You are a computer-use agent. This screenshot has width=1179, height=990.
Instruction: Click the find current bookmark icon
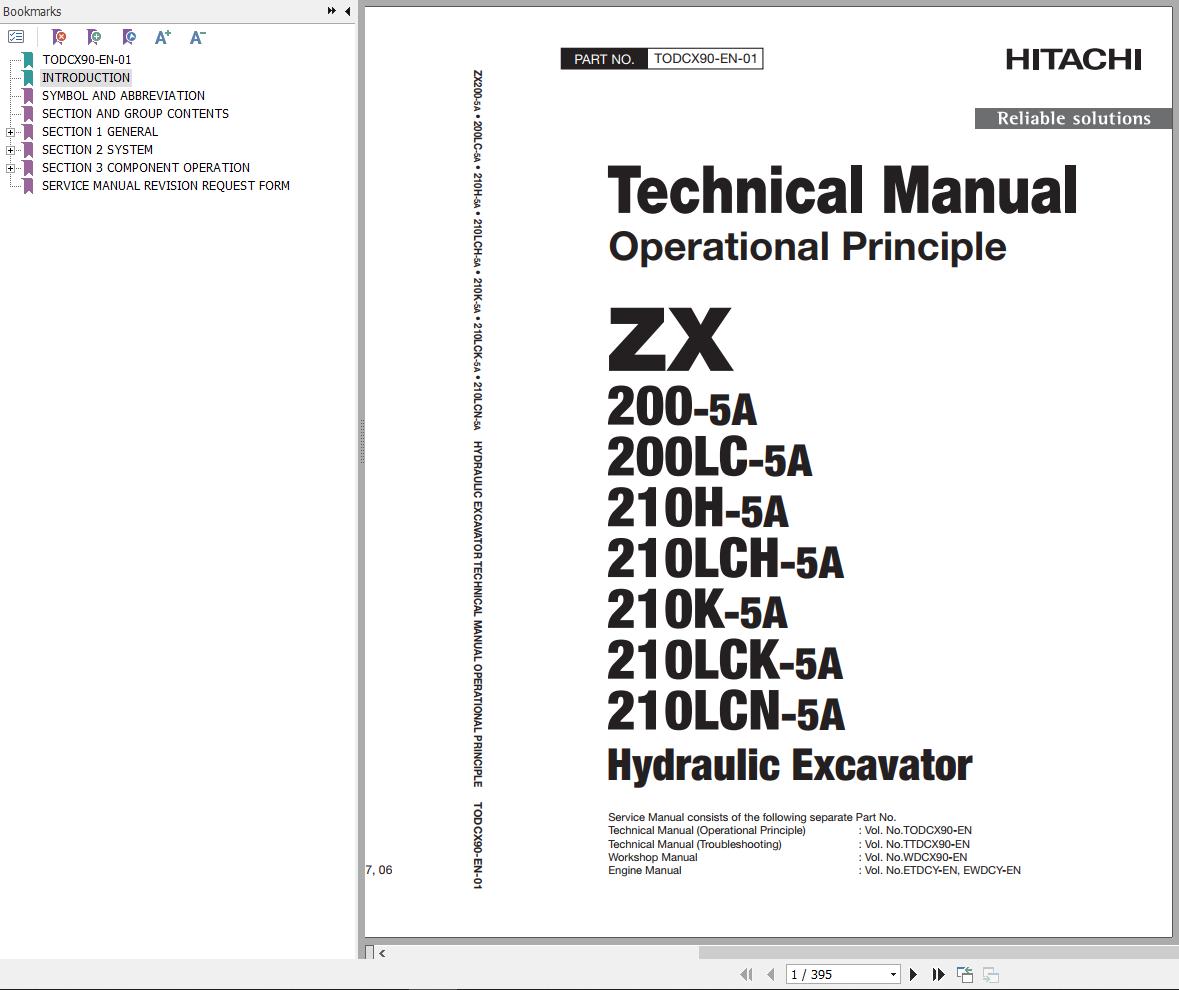coord(129,36)
